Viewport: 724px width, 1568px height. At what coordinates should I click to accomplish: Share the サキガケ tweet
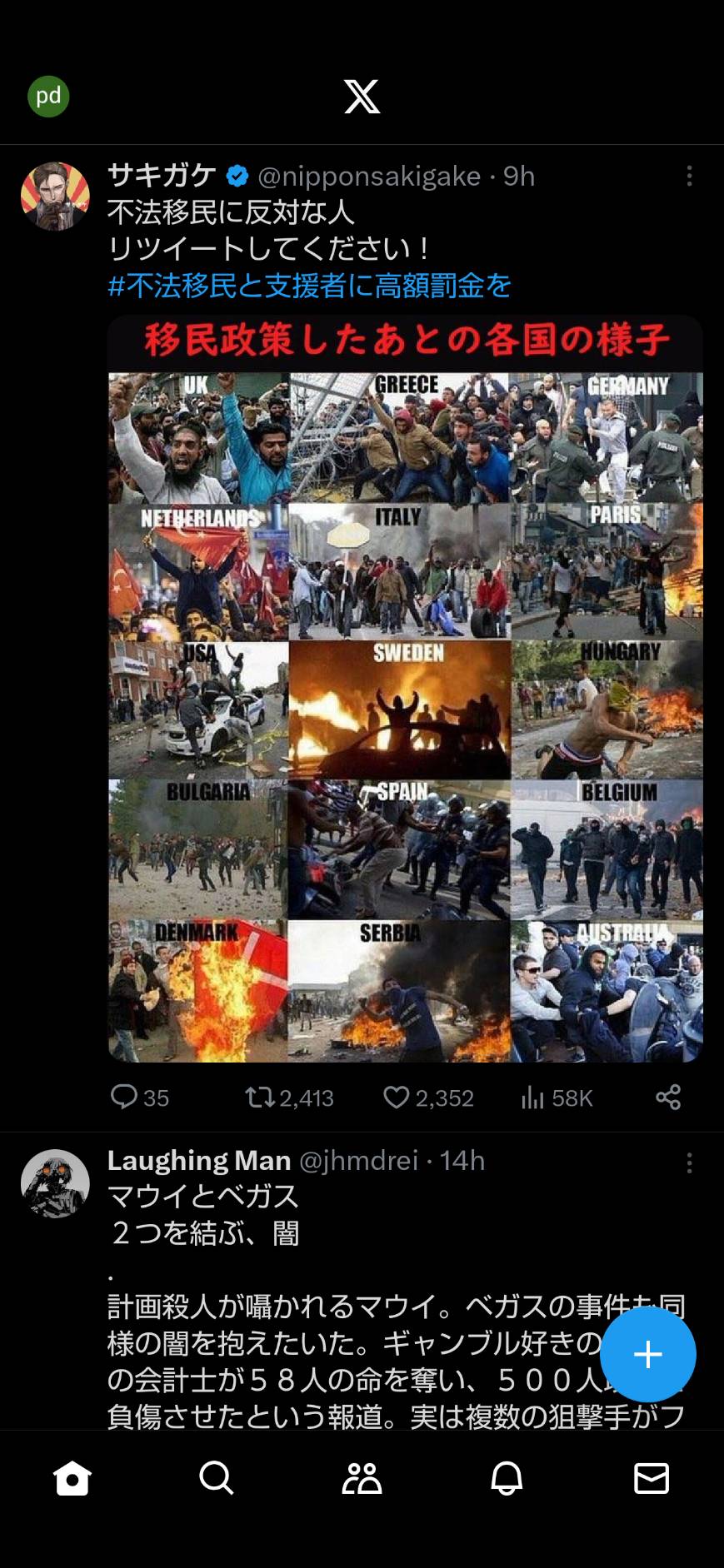click(668, 1098)
